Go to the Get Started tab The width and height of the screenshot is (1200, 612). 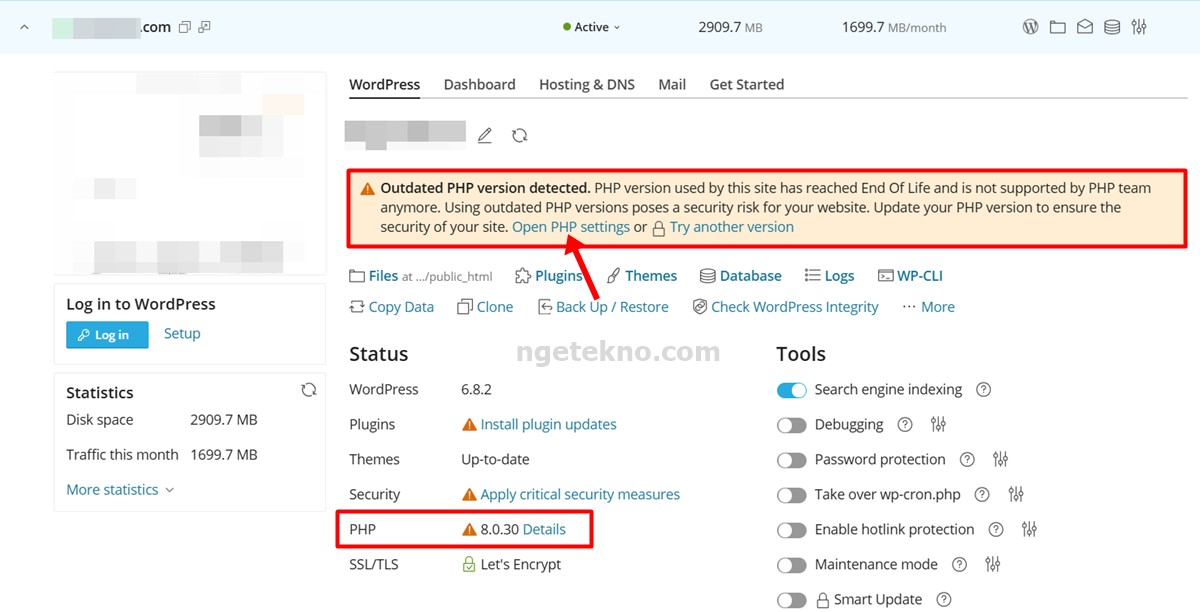tap(746, 84)
